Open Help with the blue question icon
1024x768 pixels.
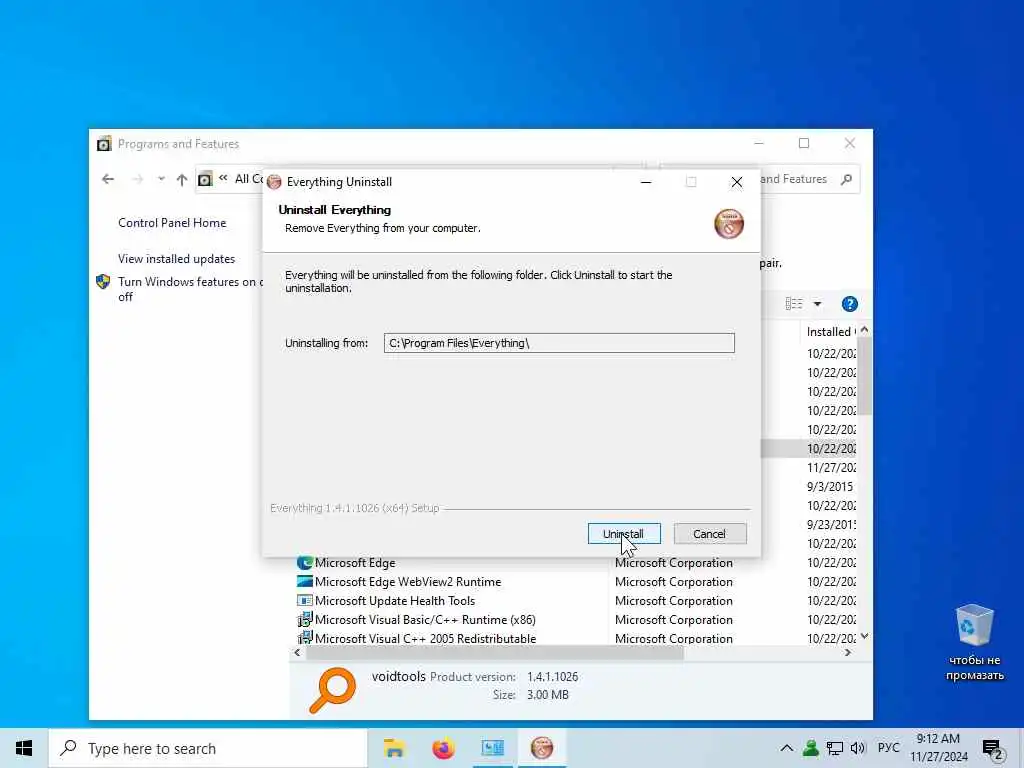[850, 304]
